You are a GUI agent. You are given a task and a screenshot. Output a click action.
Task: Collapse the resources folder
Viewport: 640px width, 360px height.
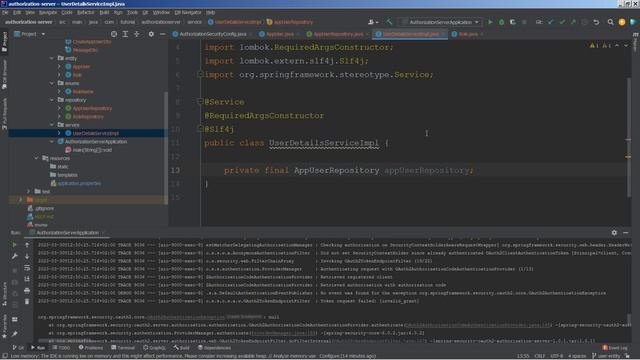click(x=36, y=158)
